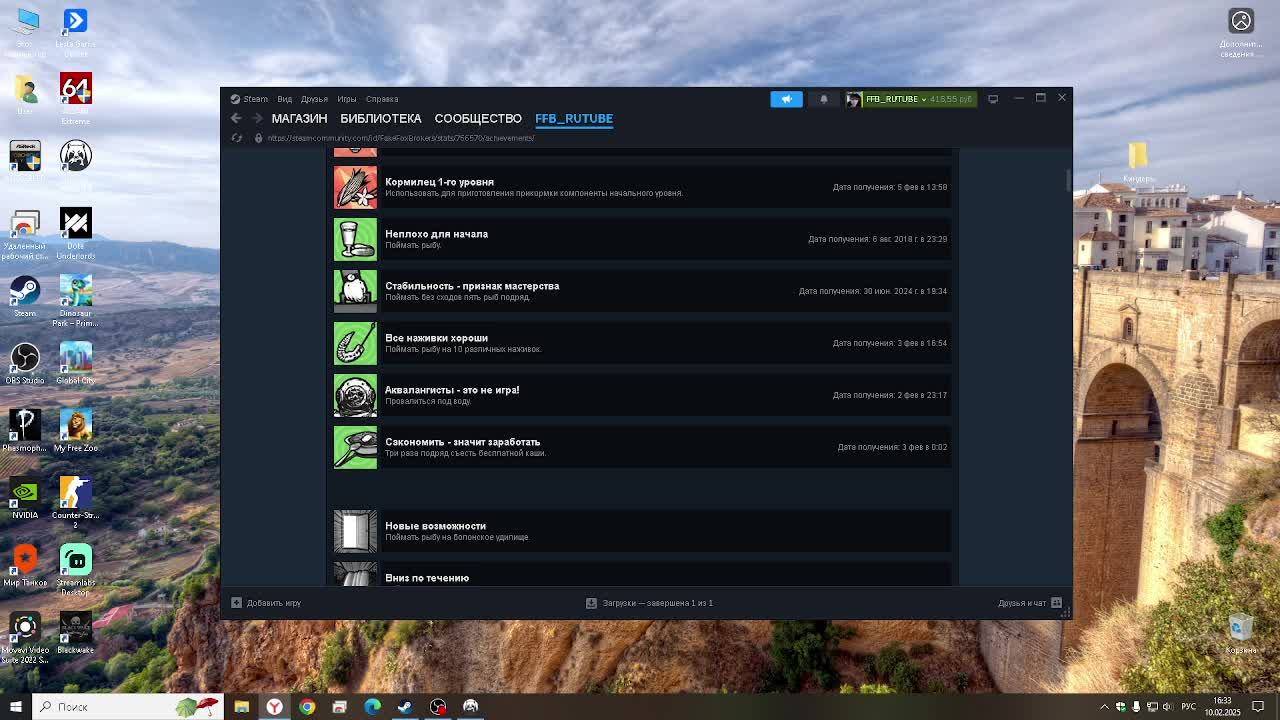The height and width of the screenshot is (720, 1280).
Task: Open the Корзина recycle bin
Action: (1240, 632)
